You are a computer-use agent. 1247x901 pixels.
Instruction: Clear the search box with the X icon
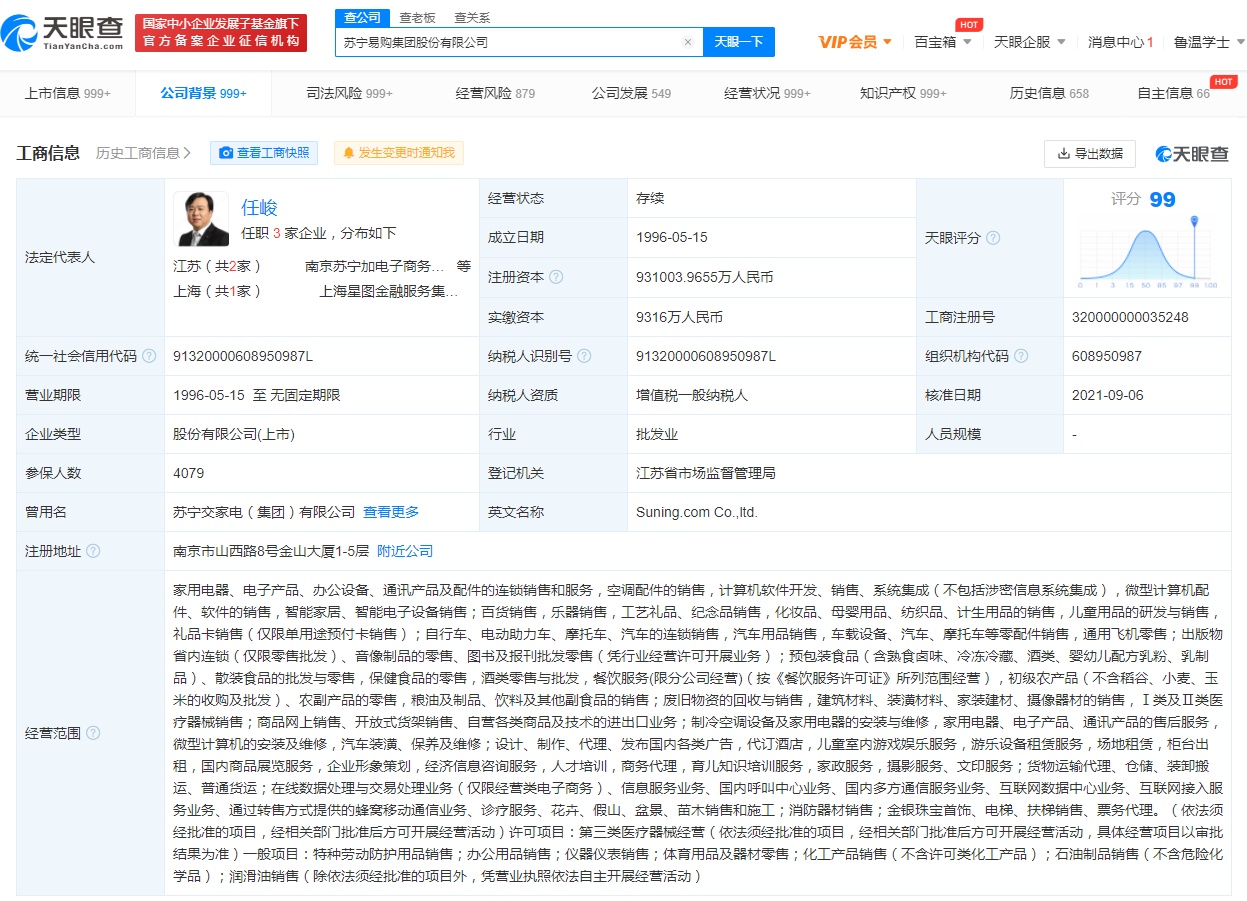coord(688,42)
